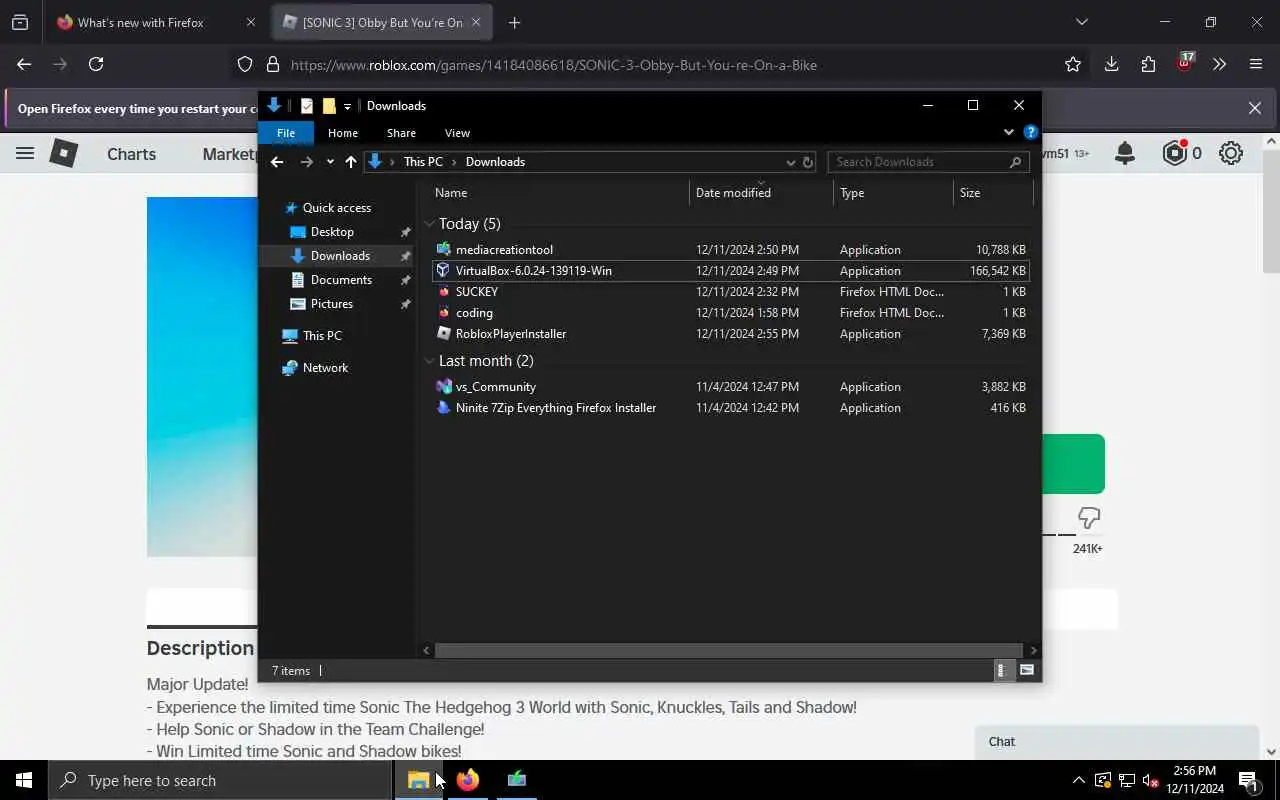Click New folder icon in quick access toolbar
Screen dimensions: 1280x800
coord(329,106)
